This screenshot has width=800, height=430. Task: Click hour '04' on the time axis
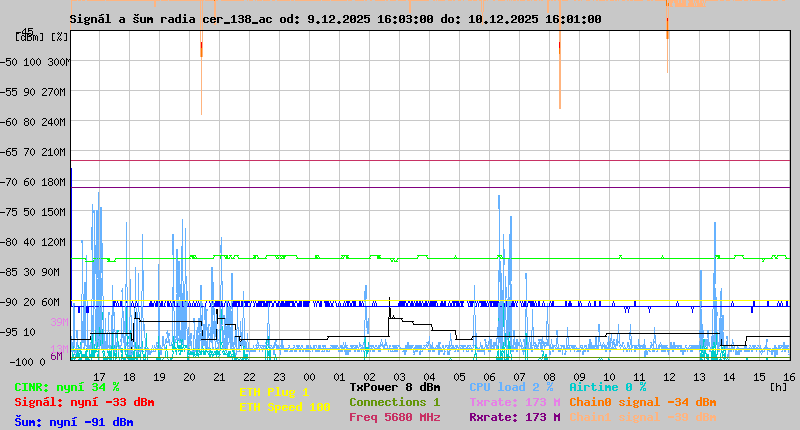430,377
